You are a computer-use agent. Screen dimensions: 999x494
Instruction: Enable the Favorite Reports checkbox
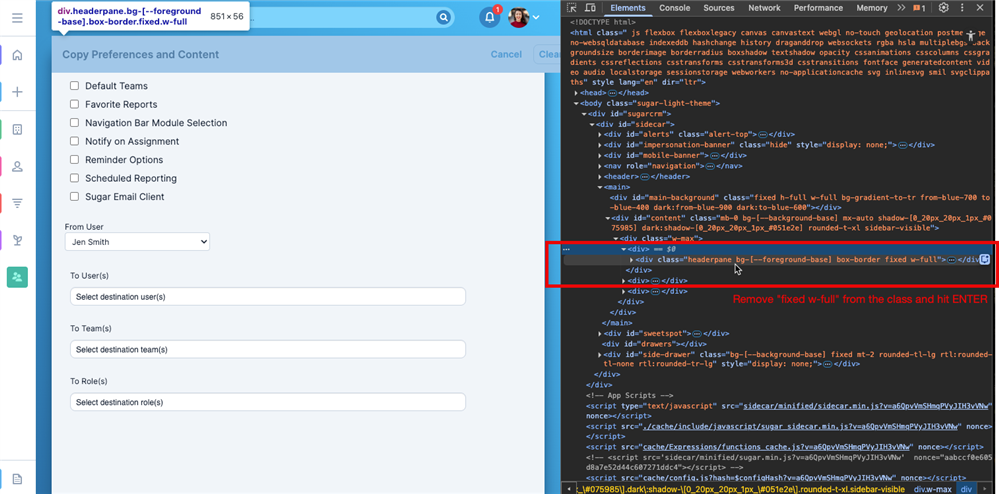tap(74, 104)
